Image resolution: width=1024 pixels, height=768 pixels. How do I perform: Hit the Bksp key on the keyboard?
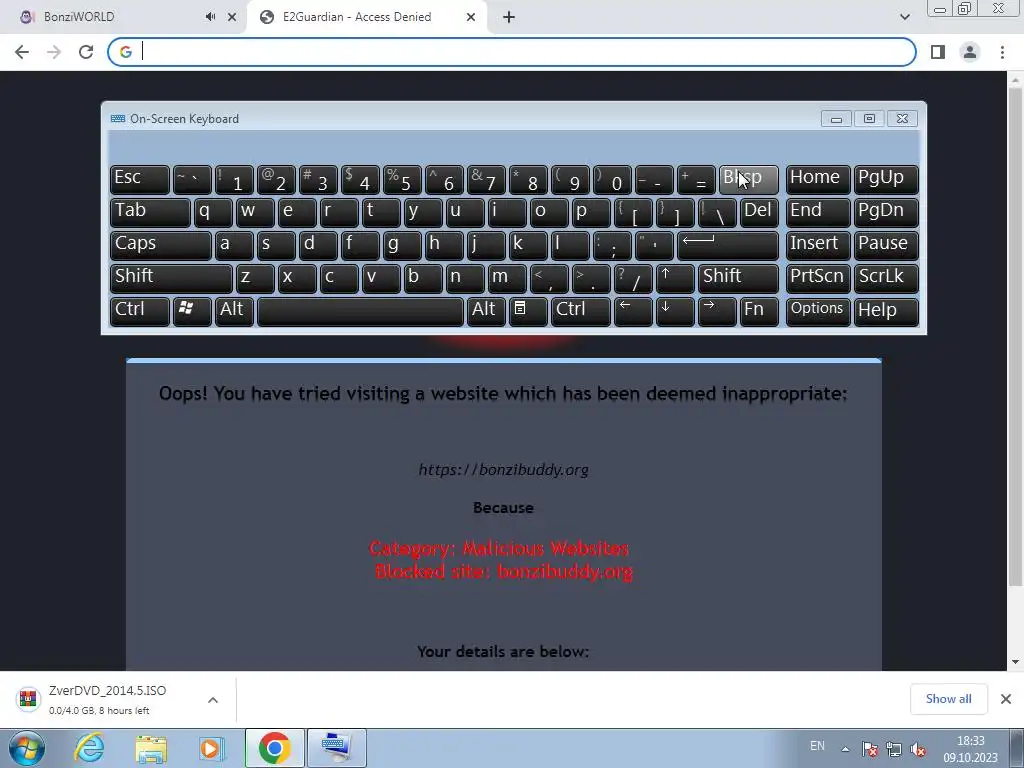click(x=748, y=179)
